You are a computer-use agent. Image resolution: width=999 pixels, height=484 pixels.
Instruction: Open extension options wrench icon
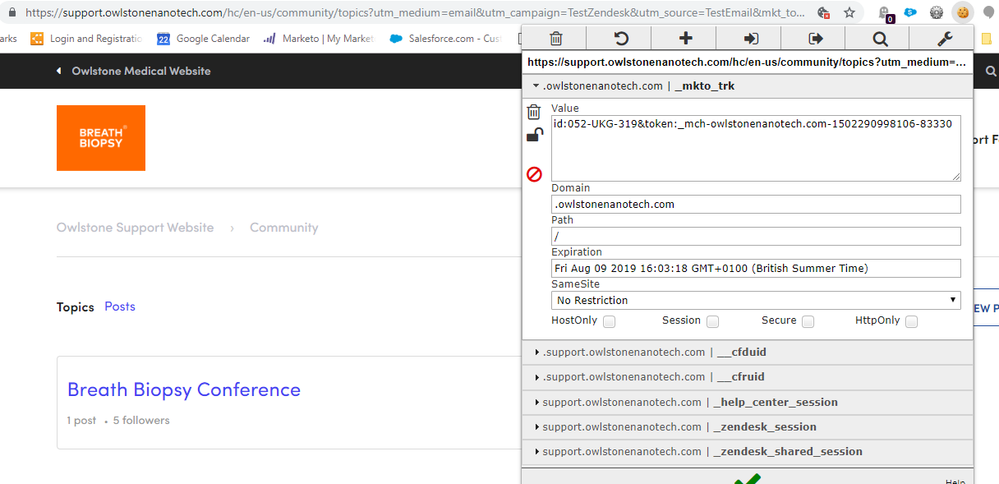pyautogui.click(x=944, y=39)
